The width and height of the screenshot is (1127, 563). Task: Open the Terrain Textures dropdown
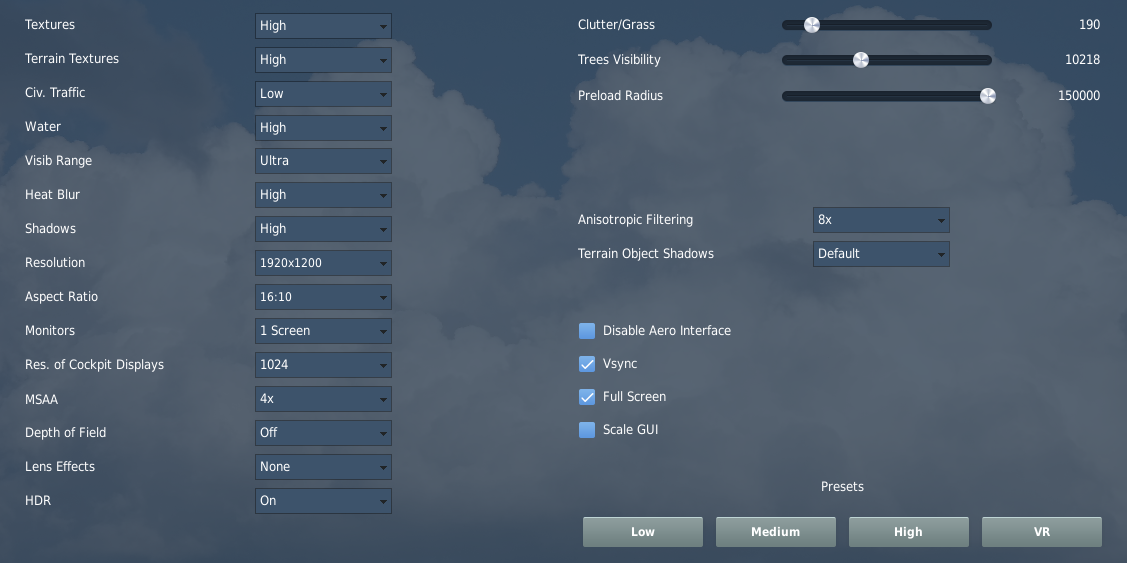pyautogui.click(x=323, y=60)
